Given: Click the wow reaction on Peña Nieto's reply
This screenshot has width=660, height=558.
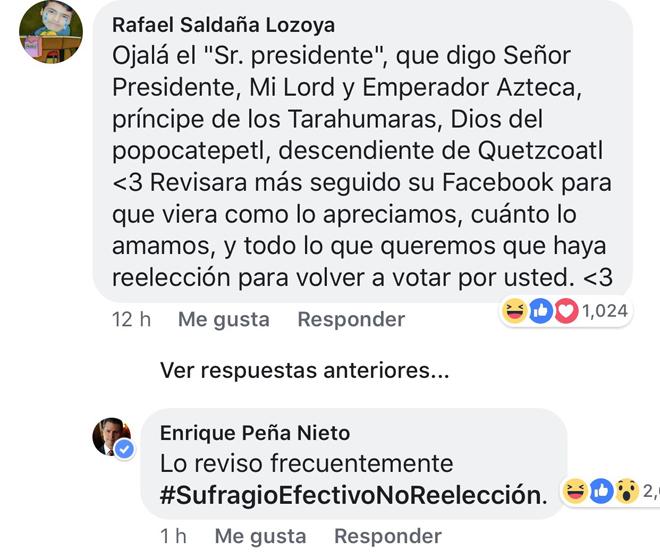Looking at the screenshot, I should pos(626,490).
